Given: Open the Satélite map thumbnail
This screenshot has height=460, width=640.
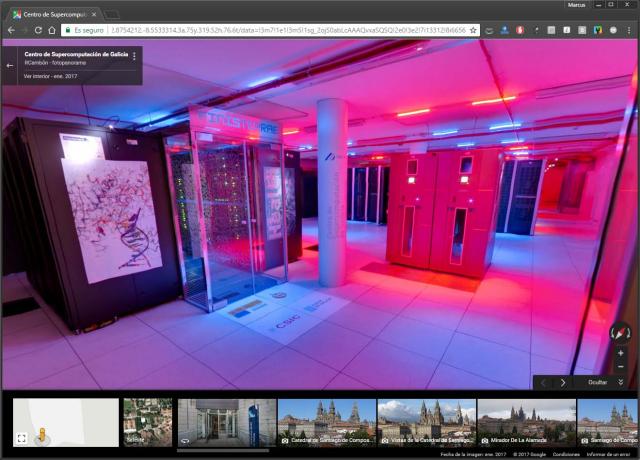Looking at the screenshot, I should tap(147, 422).
